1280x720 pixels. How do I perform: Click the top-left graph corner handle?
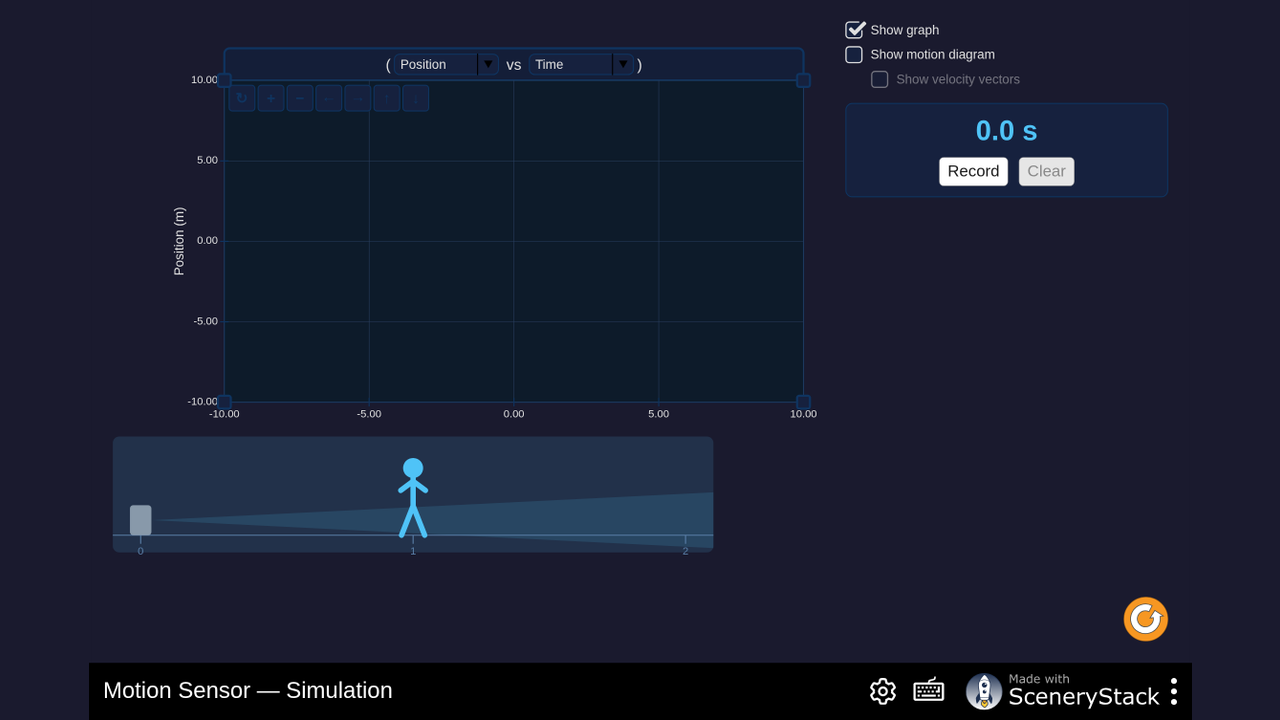[x=224, y=80]
